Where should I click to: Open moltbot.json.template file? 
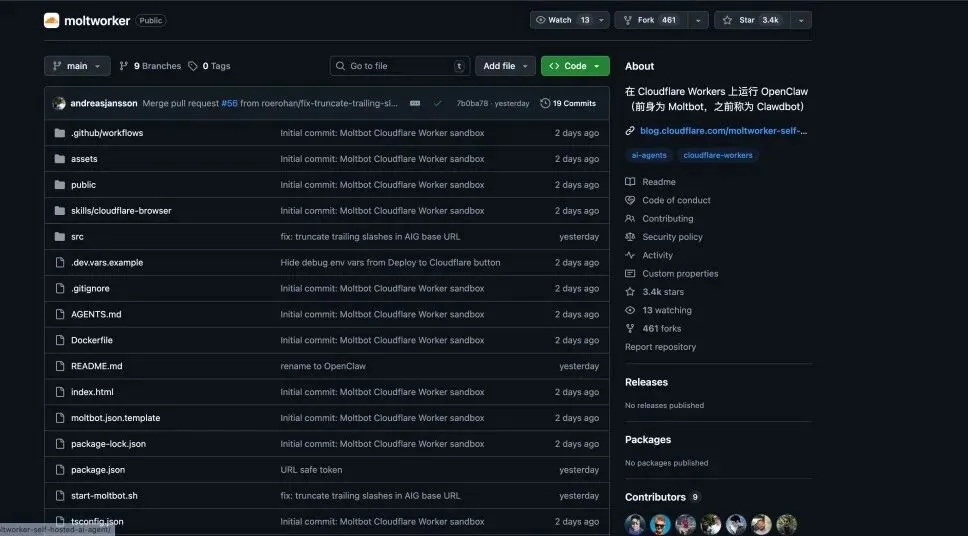pos(115,418)
